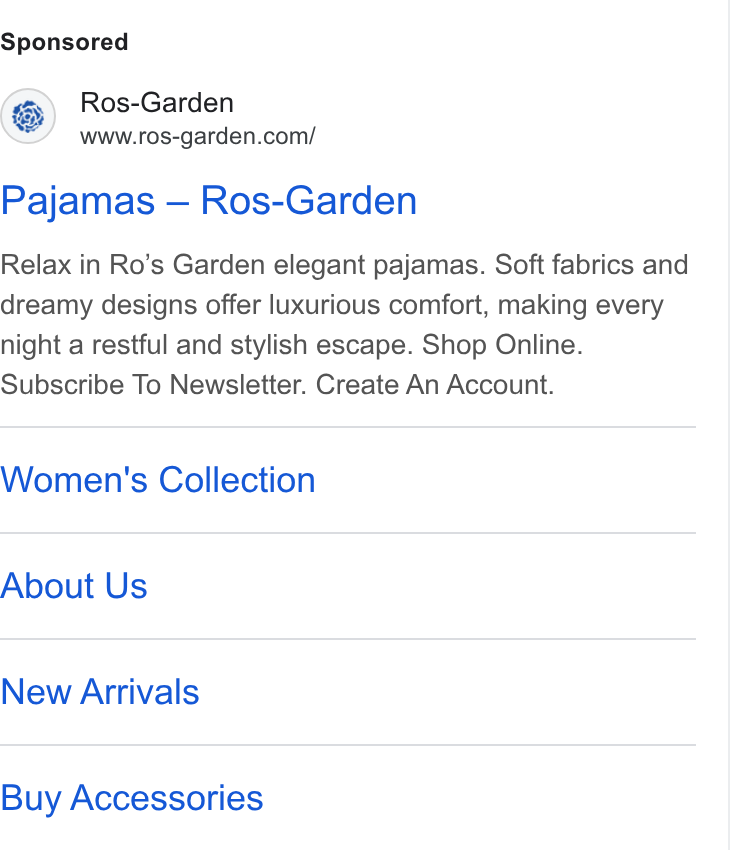Open the Women's Collection sitelink
This screenshot has height=850, width=730.
pyautogui.click(x=158, y=480)
